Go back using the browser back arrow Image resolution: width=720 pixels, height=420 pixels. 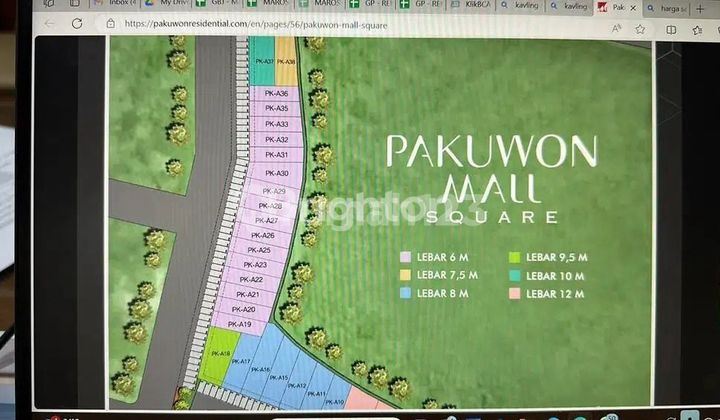click(x=48, y=23)
